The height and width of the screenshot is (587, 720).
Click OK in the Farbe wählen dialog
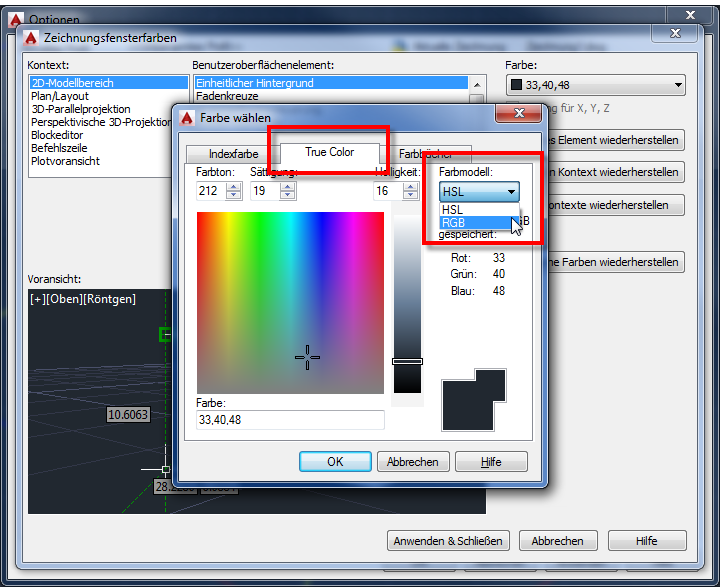point(335,462)
